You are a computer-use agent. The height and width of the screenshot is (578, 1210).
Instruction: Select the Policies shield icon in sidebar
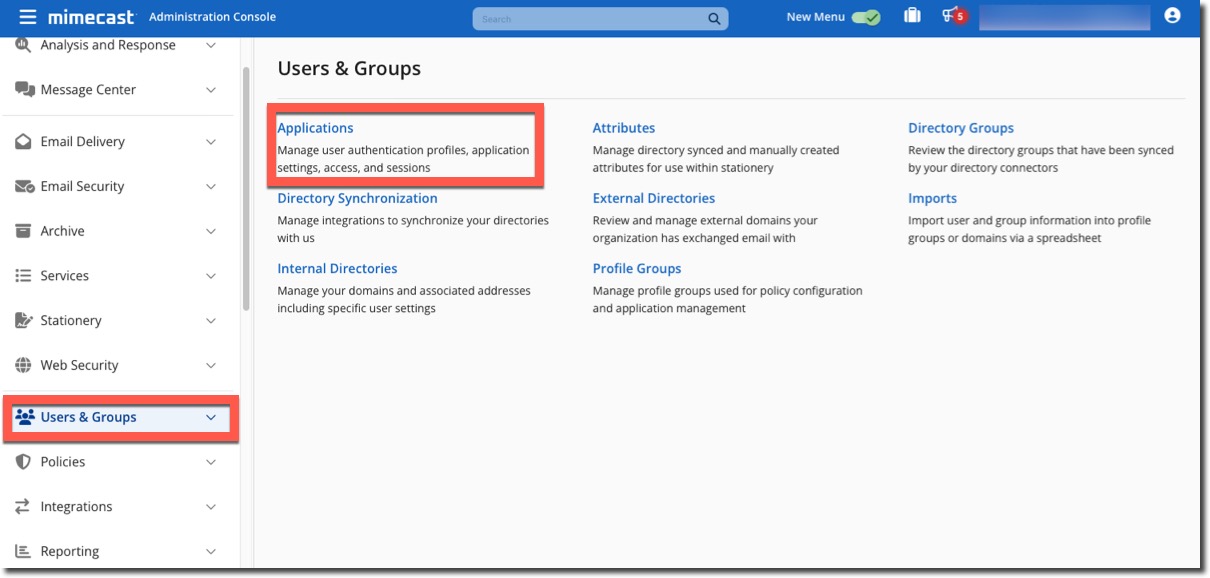(x=22, y=461)
